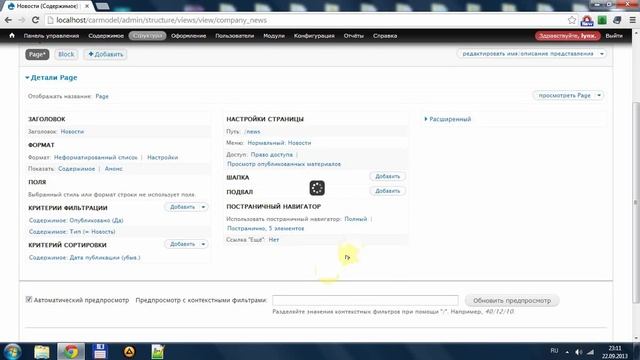Image resolution: width=640 pixels, height=360 pixels.
Task: Open File Explorer from the taskbar
Action: [x=42, y=351]
